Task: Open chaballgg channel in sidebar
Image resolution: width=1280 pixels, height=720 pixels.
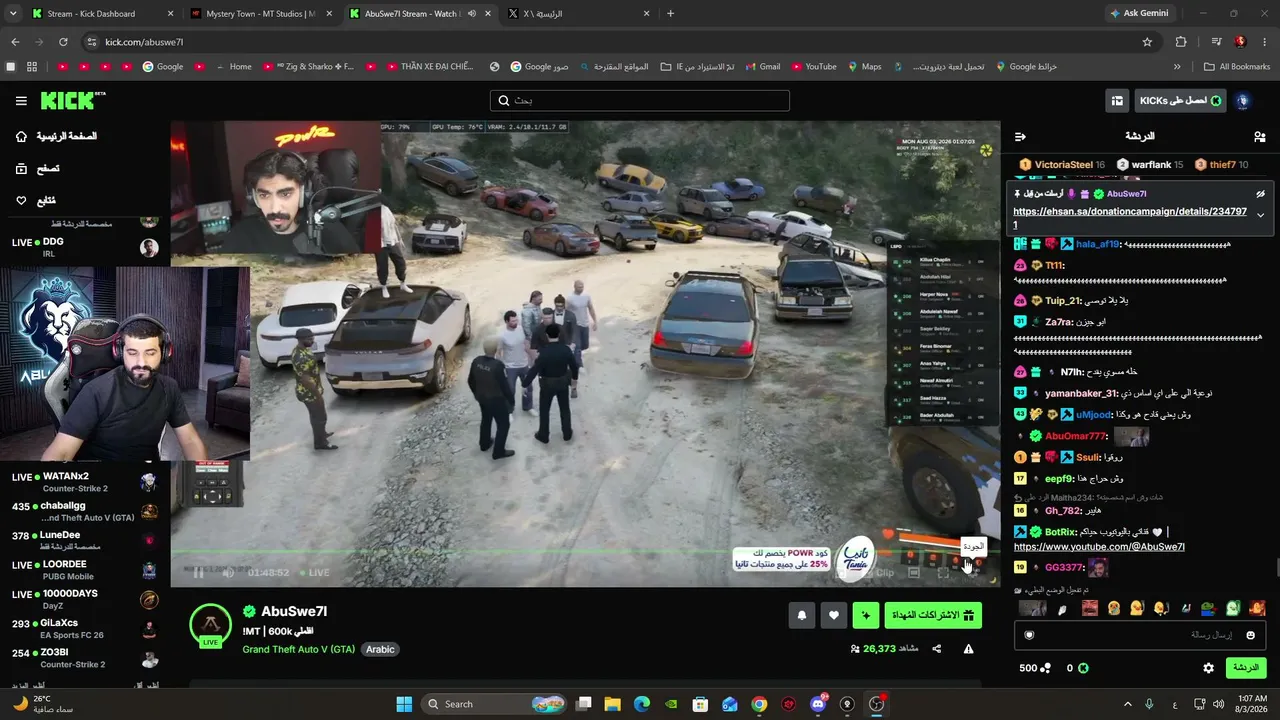Action: coord(84,512)
